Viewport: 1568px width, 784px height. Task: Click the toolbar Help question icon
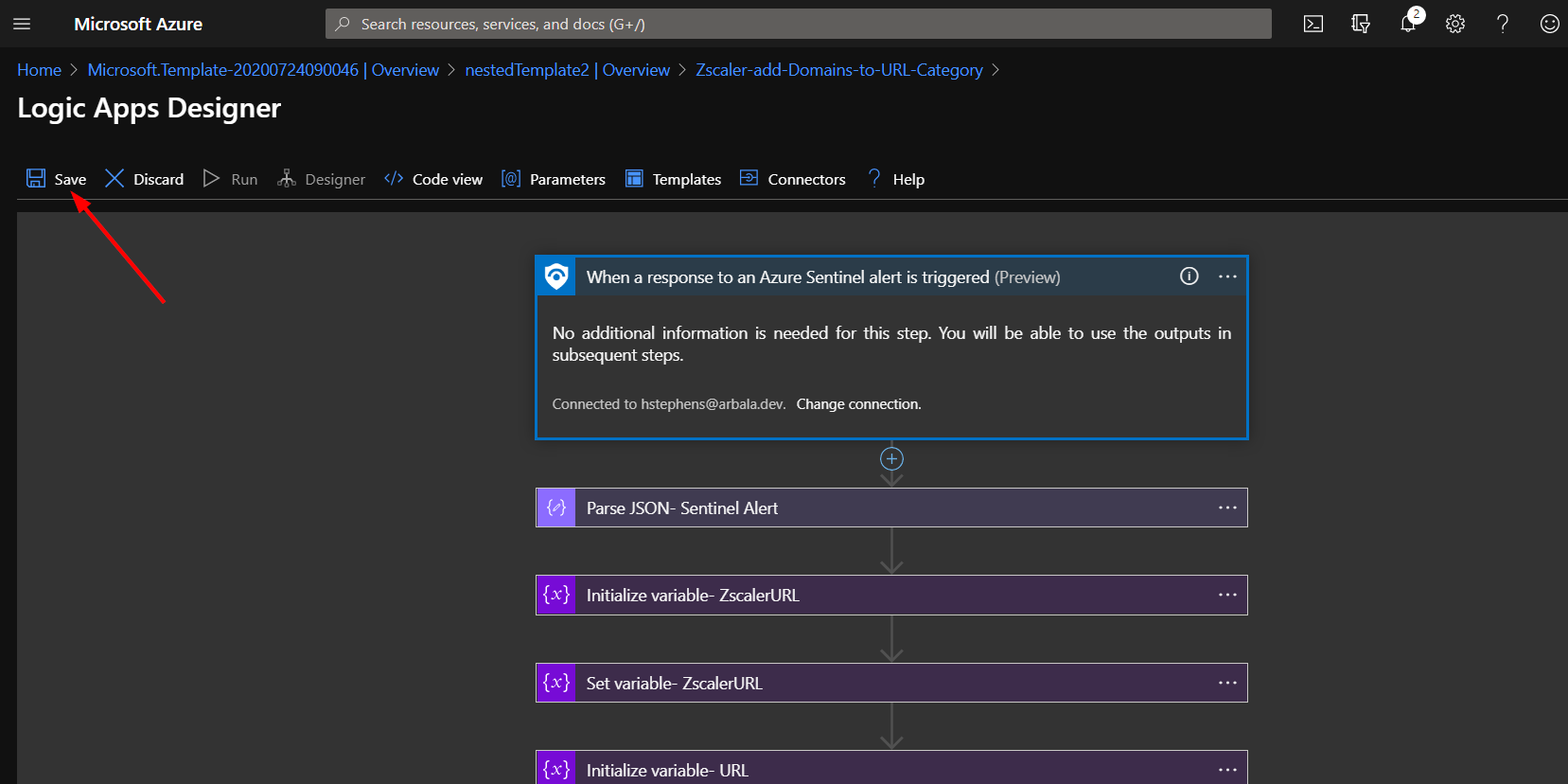(x=874, y=178)
